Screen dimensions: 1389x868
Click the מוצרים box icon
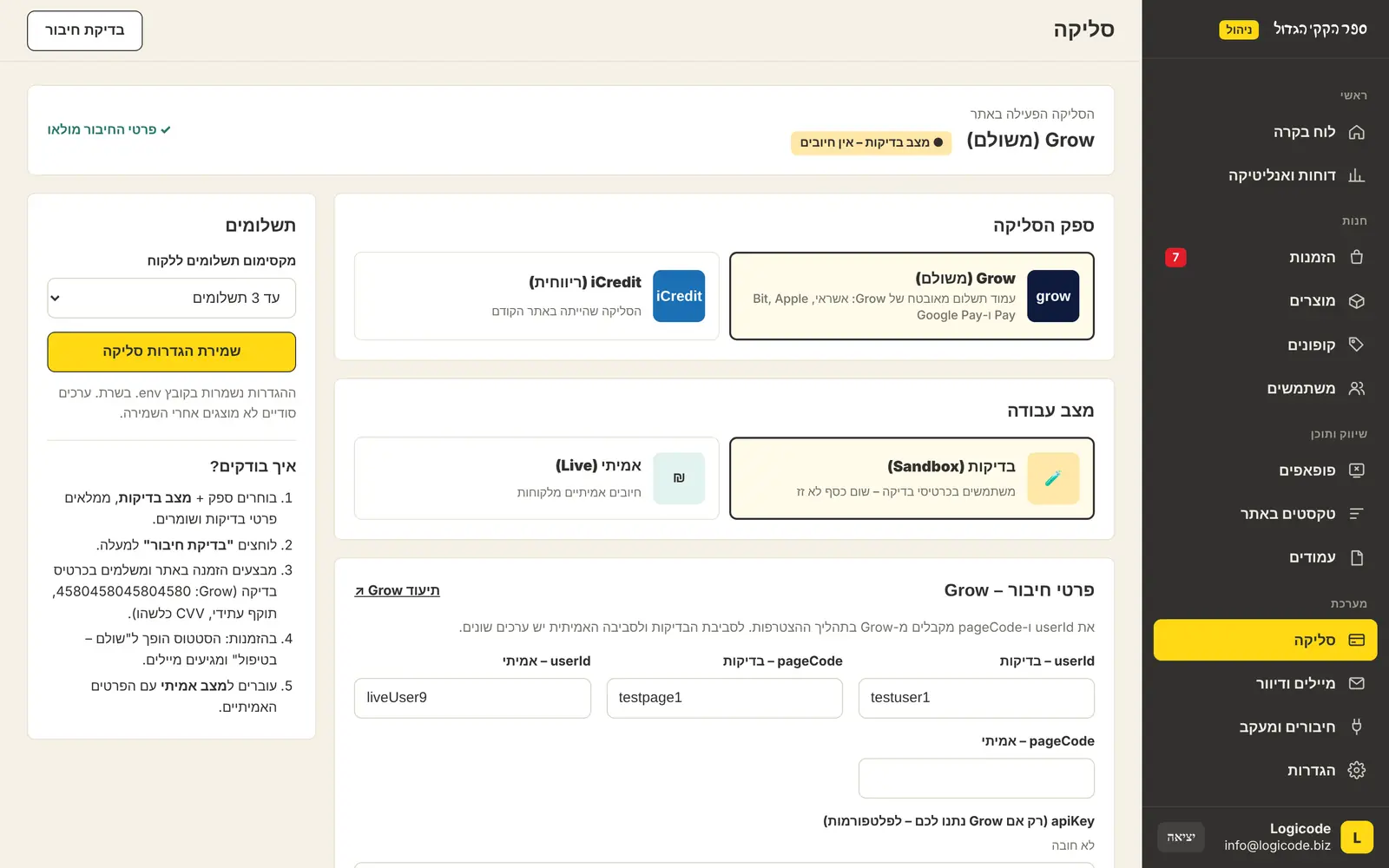pyautogui.click(x=1357, y=301)
